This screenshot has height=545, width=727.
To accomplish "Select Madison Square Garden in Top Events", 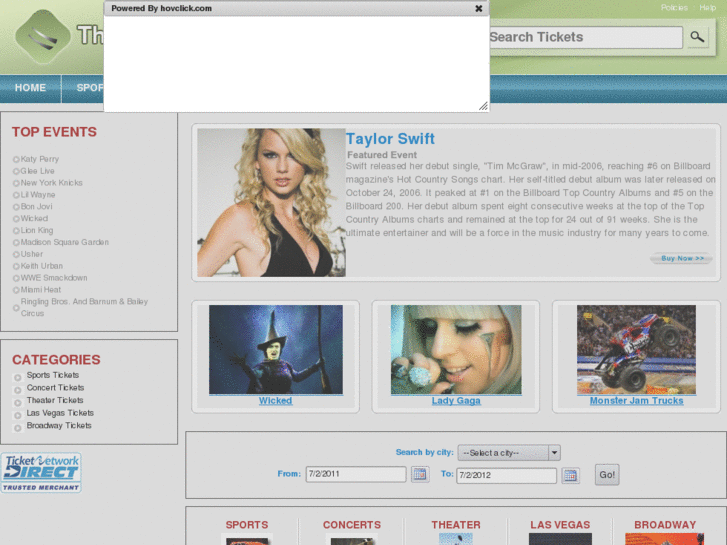I will [x=64, y=242].
